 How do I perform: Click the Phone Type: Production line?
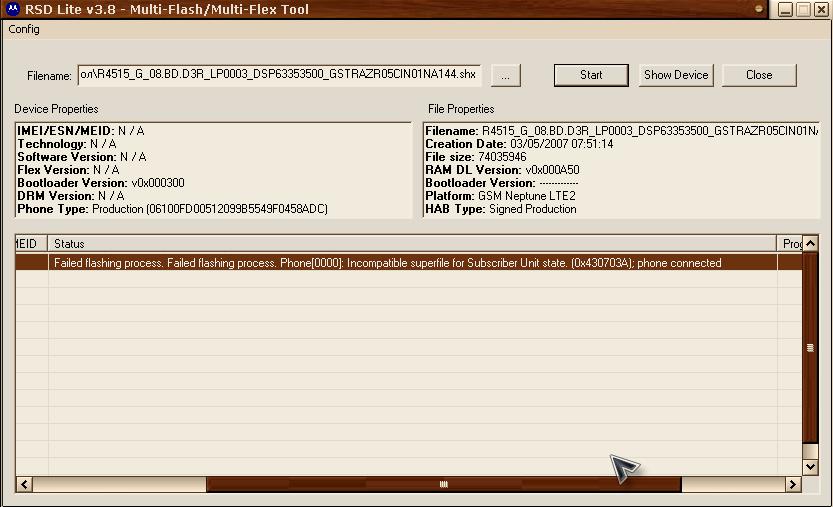click(173, 209)
